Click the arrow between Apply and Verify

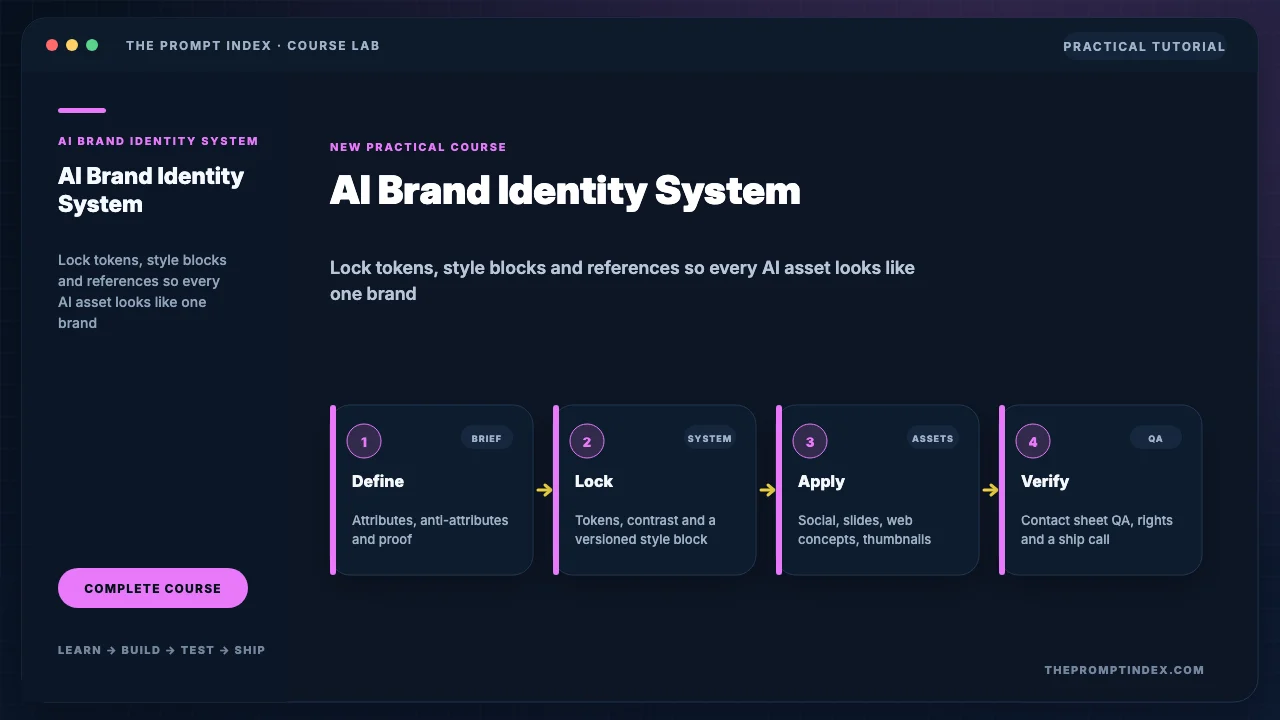[990, 490]
